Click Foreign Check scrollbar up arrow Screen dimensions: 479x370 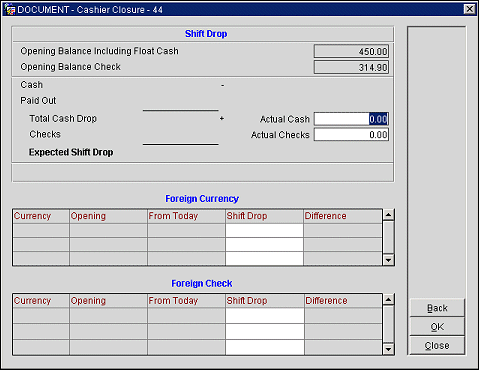(388, 299)
